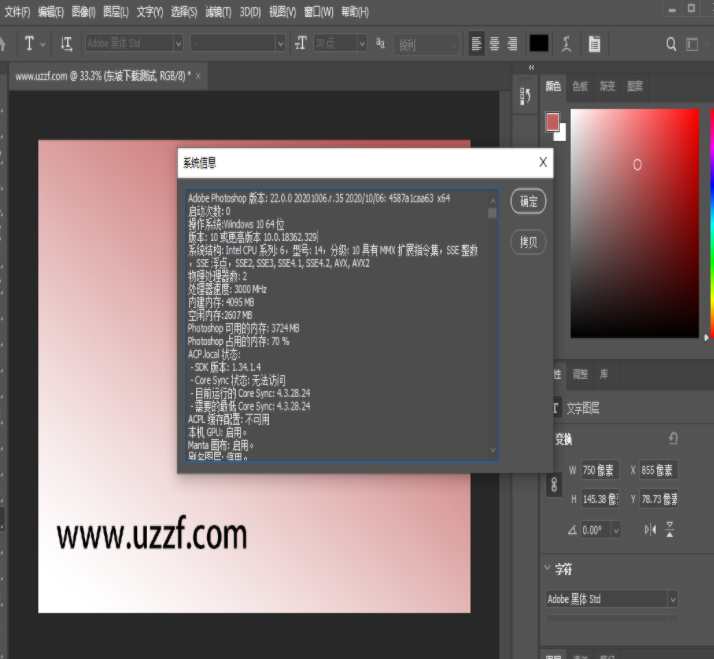
Task: Click the system info scrollbar up arrow
Action: click(493, 201)
